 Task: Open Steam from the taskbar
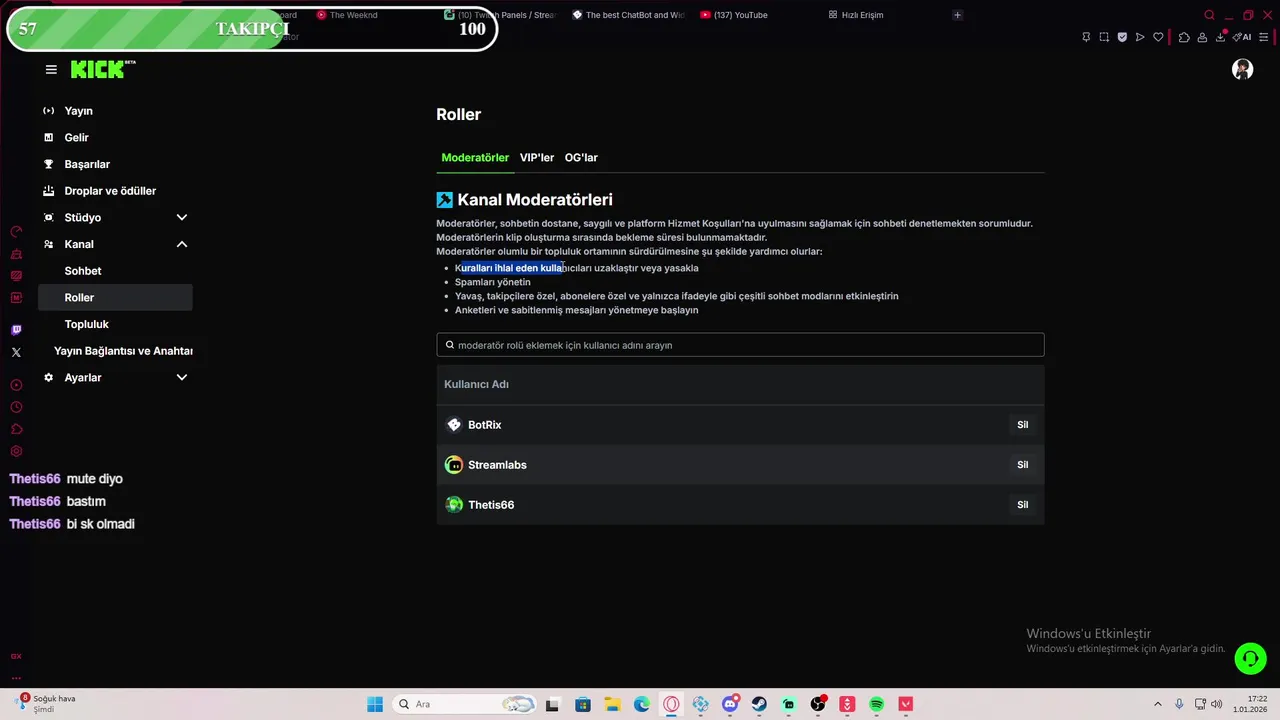pos(759,704)
